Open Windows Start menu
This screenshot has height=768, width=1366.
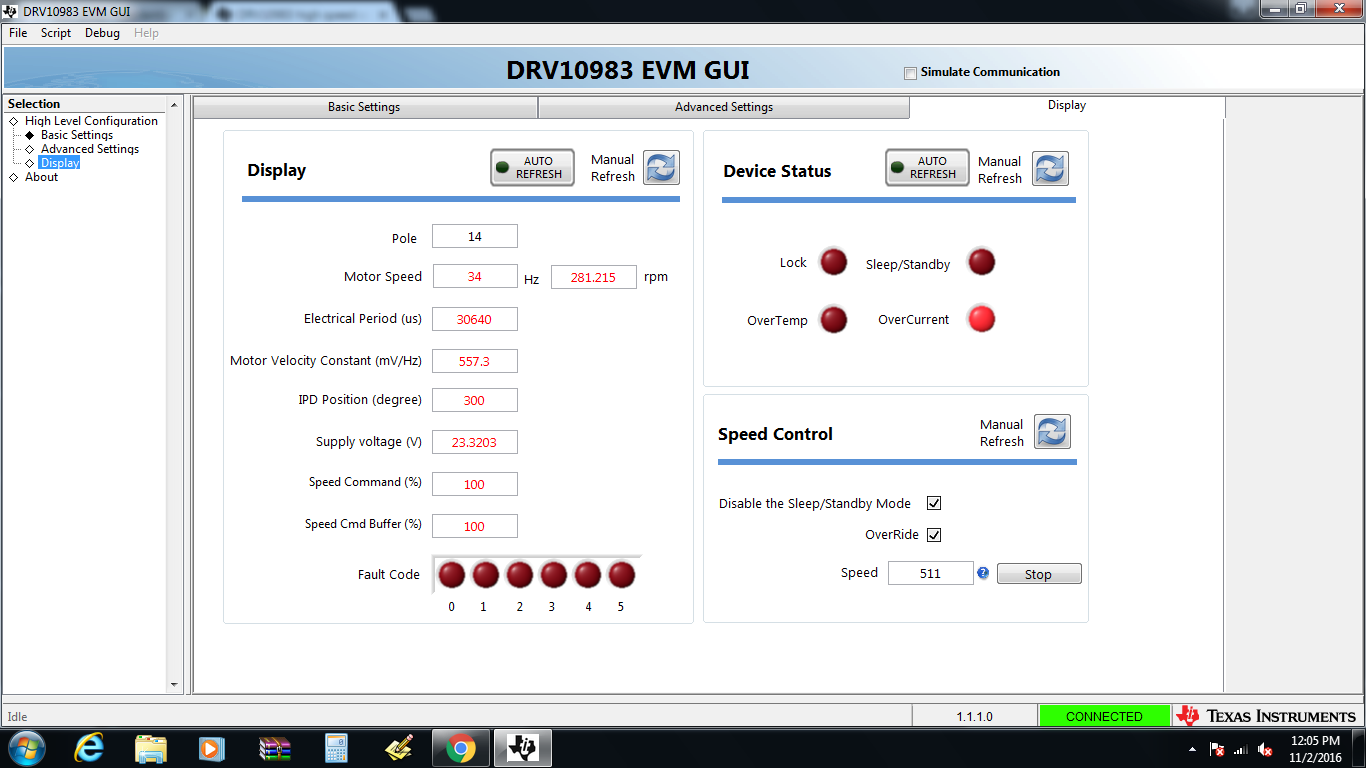pyautogui.click(x=25, y=748)
